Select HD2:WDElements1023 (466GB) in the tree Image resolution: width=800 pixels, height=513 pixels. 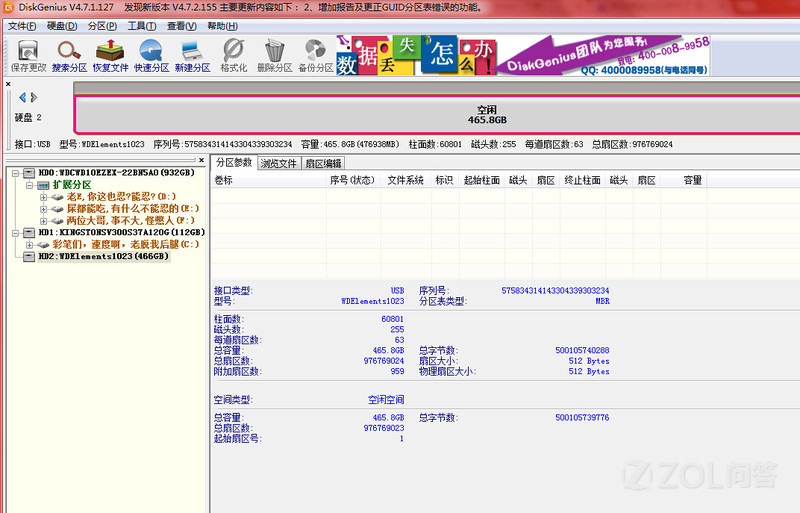click(103, 256)
